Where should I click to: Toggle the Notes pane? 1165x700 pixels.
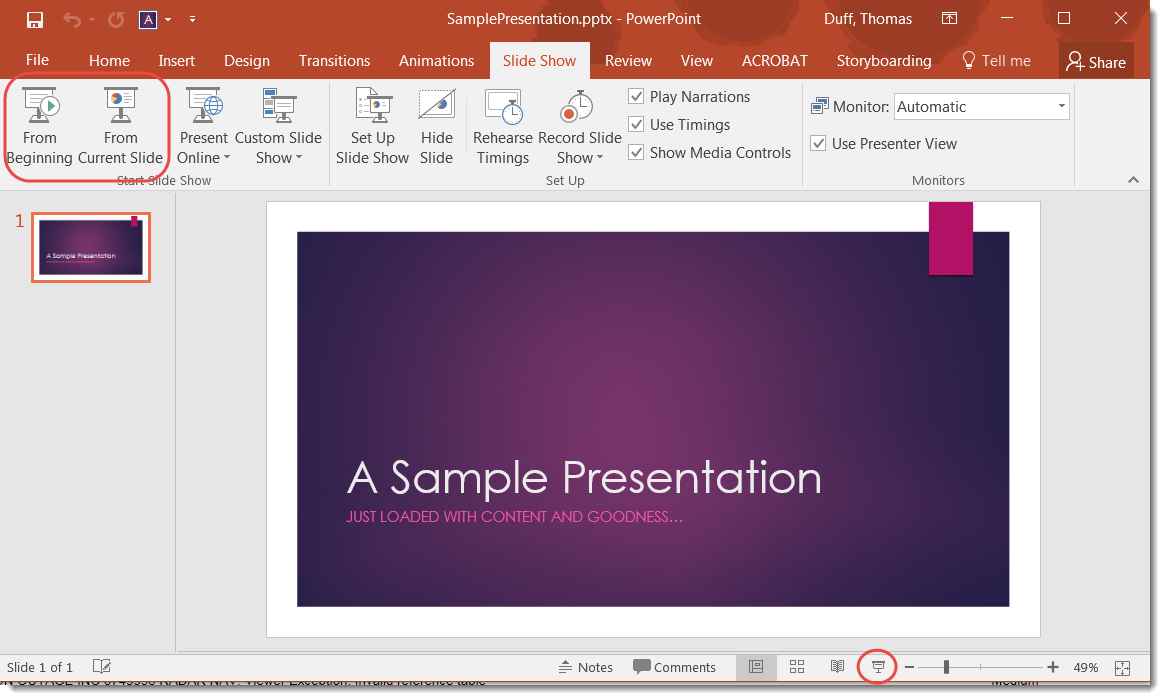pos(585,667)
